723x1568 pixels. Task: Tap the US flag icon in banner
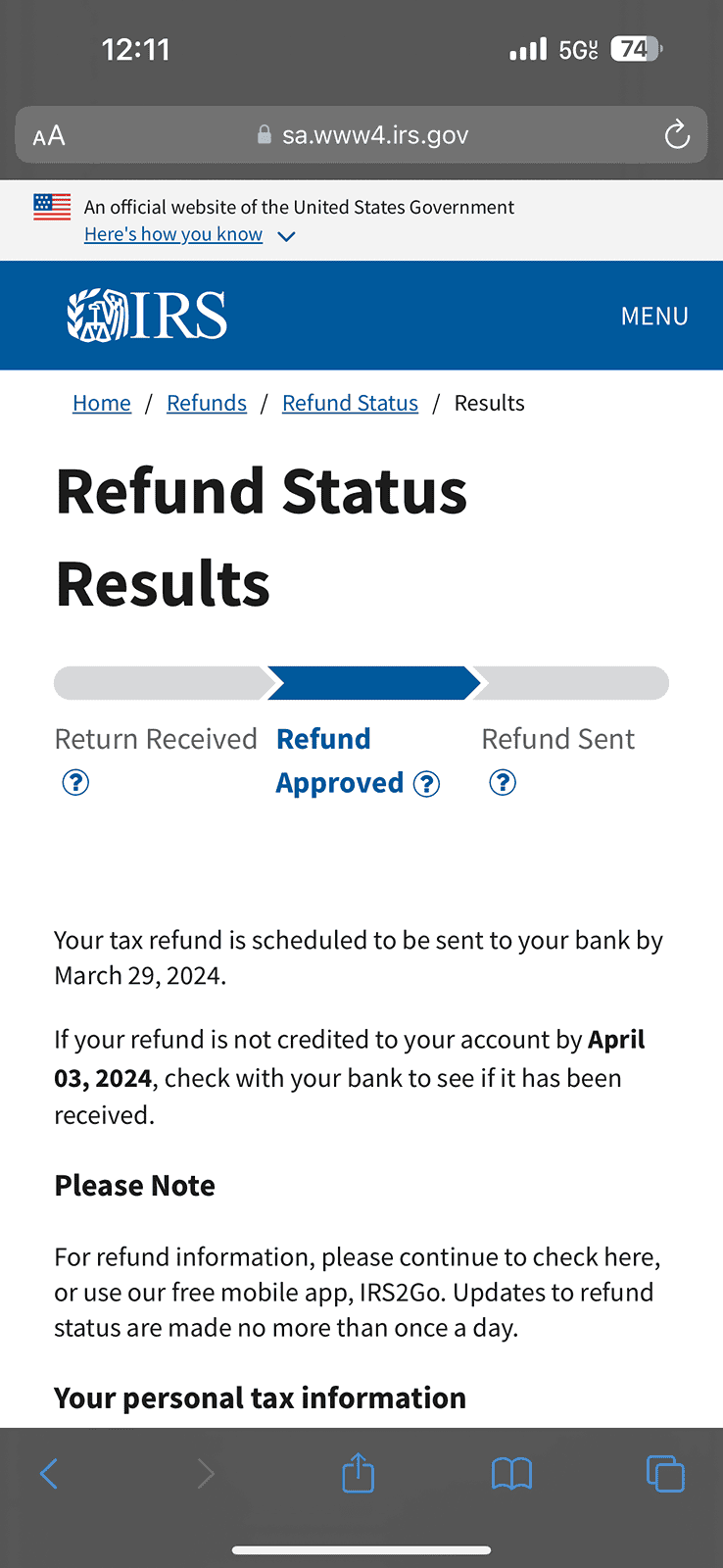pyautogui.click(x=52, y=207)
